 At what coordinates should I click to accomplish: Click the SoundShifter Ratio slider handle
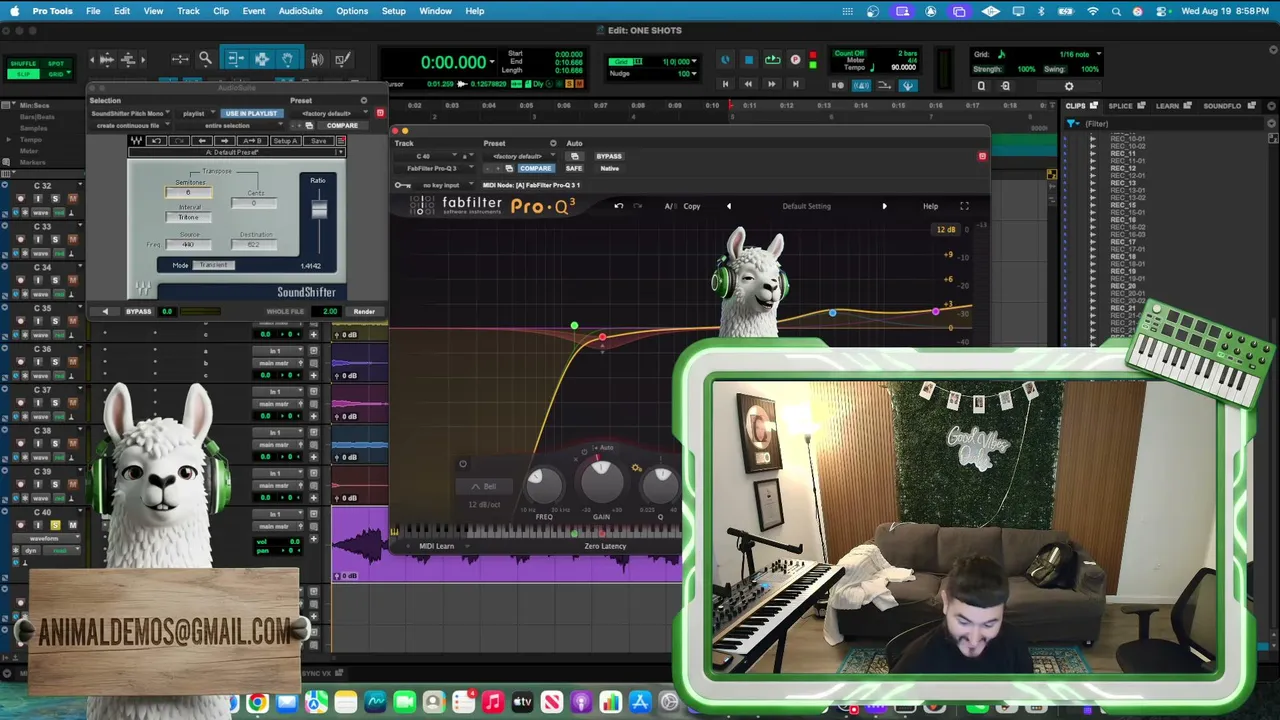pos(318,208)
